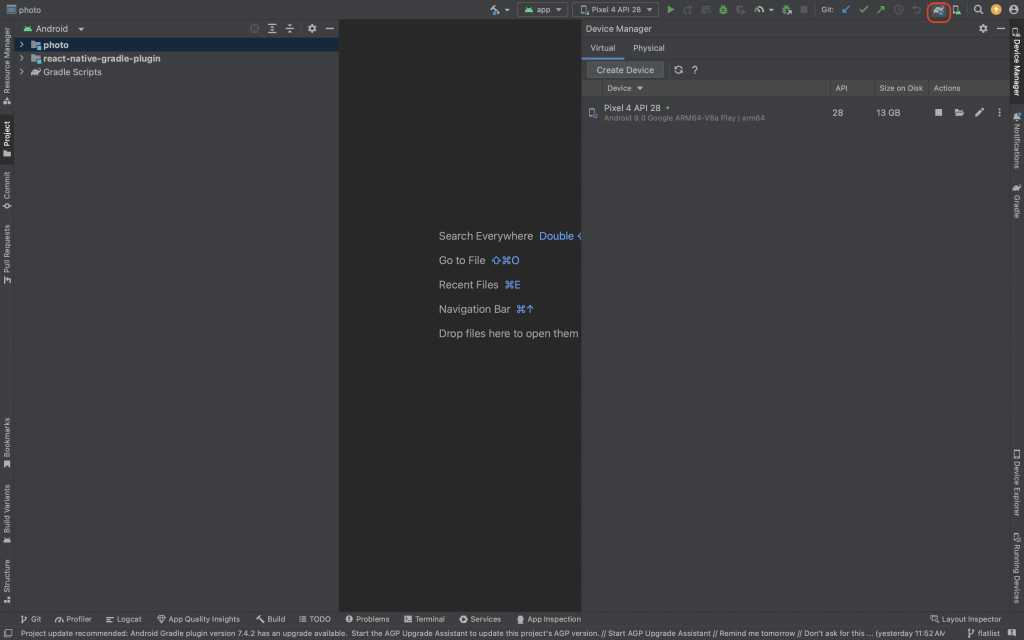This screenshot has width=1024, height=640.
Task: Push commits with Git green arrow
Action: (881, 10)
